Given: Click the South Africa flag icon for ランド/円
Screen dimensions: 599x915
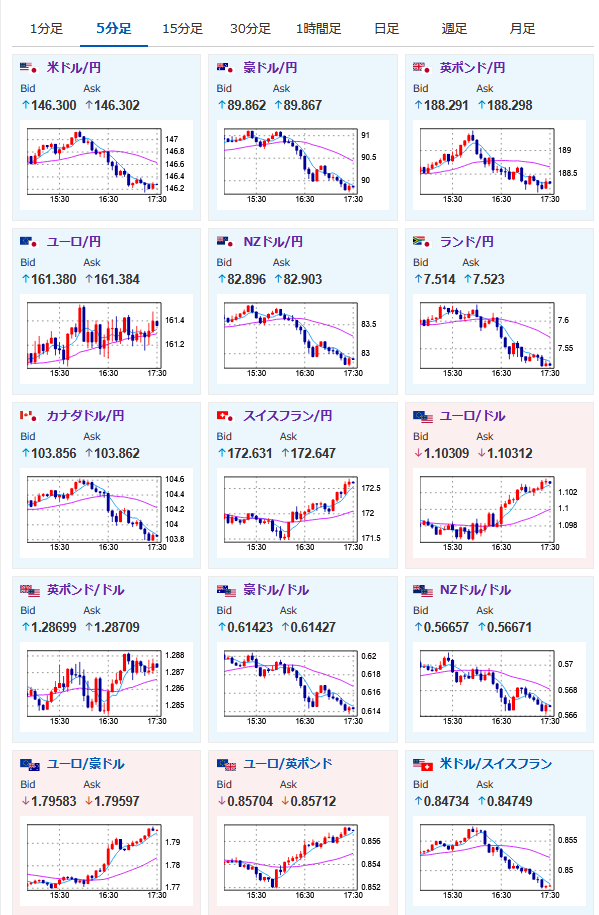Looking at the screenshot, I should (422, 242).
